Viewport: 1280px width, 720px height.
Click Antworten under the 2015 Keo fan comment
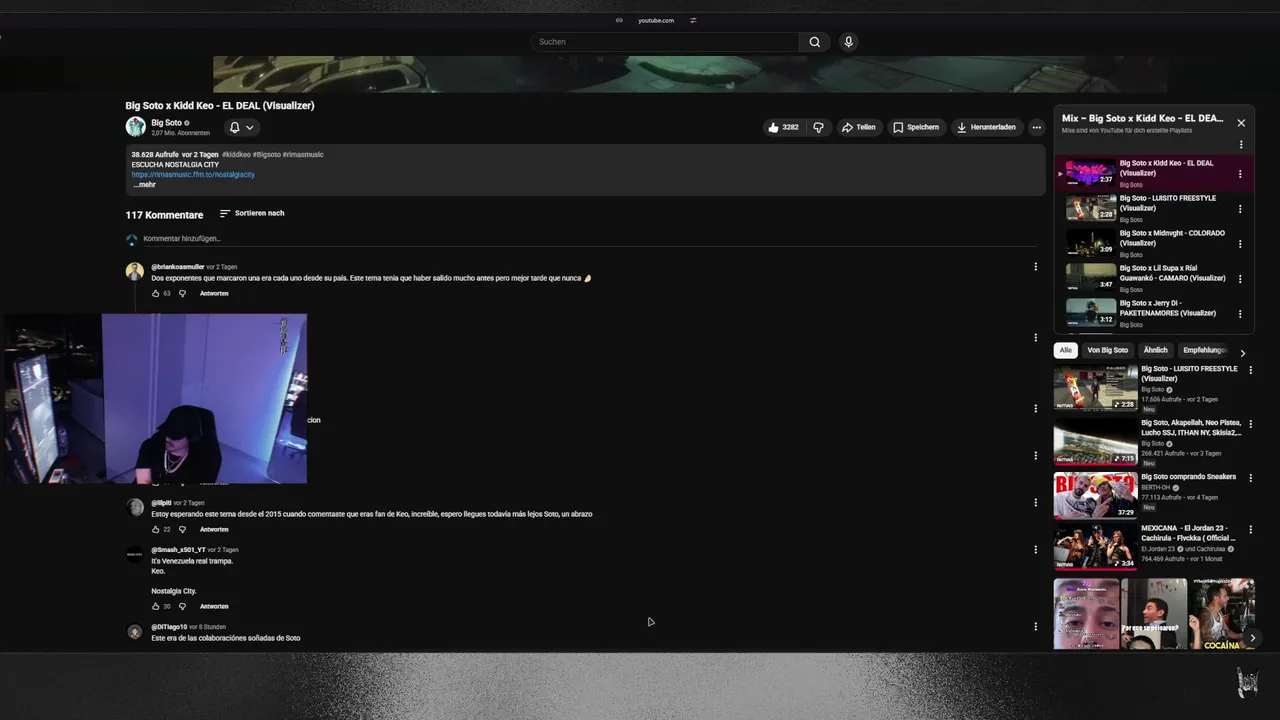pyautogui.click(x=214, y=530)
